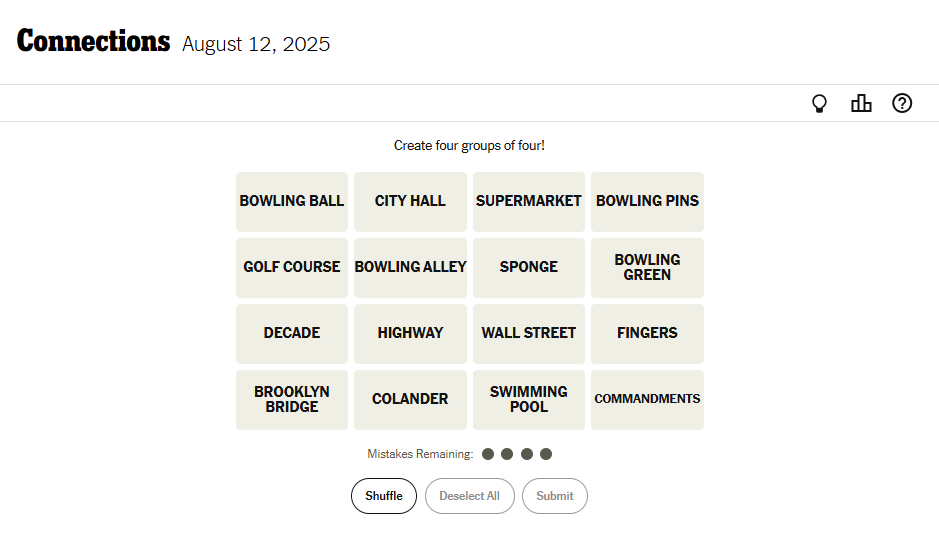Click the Connections game title
The width and height of the screenshot is (939, 538).
[x=94, y=42]
